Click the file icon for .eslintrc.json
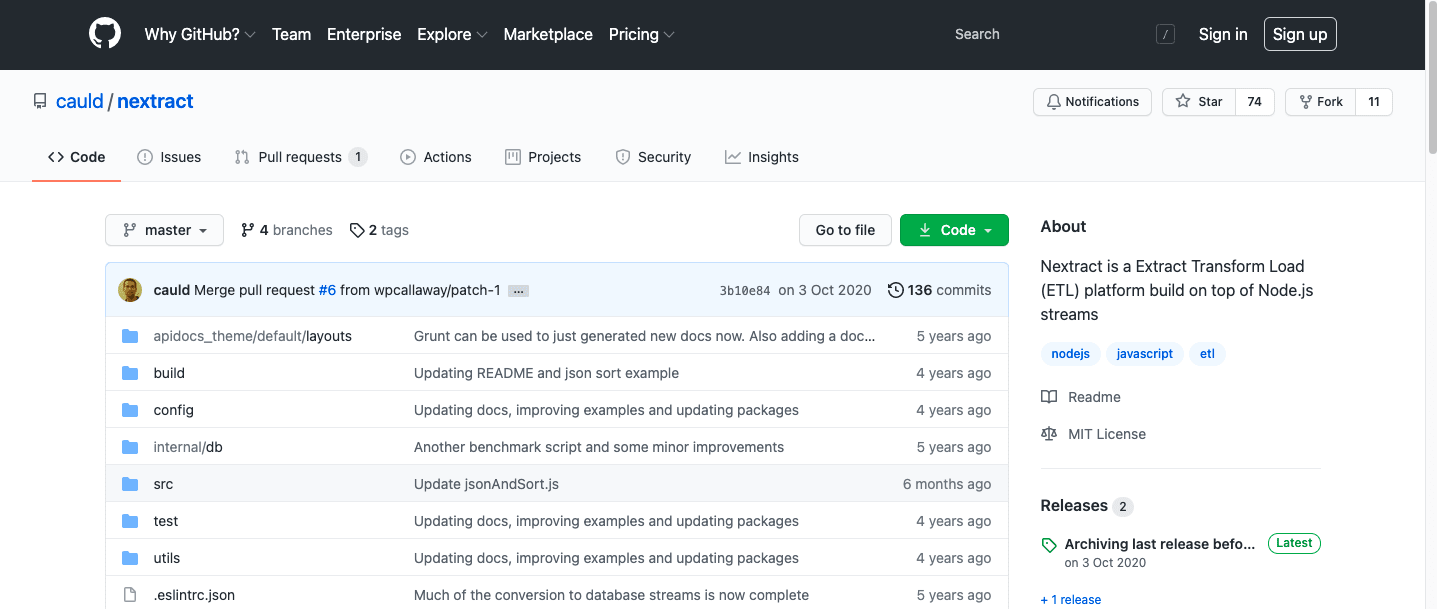The height and width of the screenshot is (609, 1437). [130, 595]
